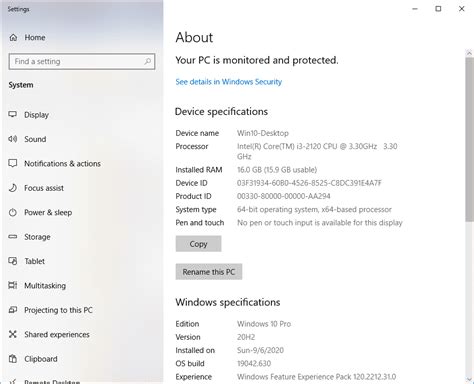Click the System section label in sidebar
474x384 pixels.
pos(21,85)
